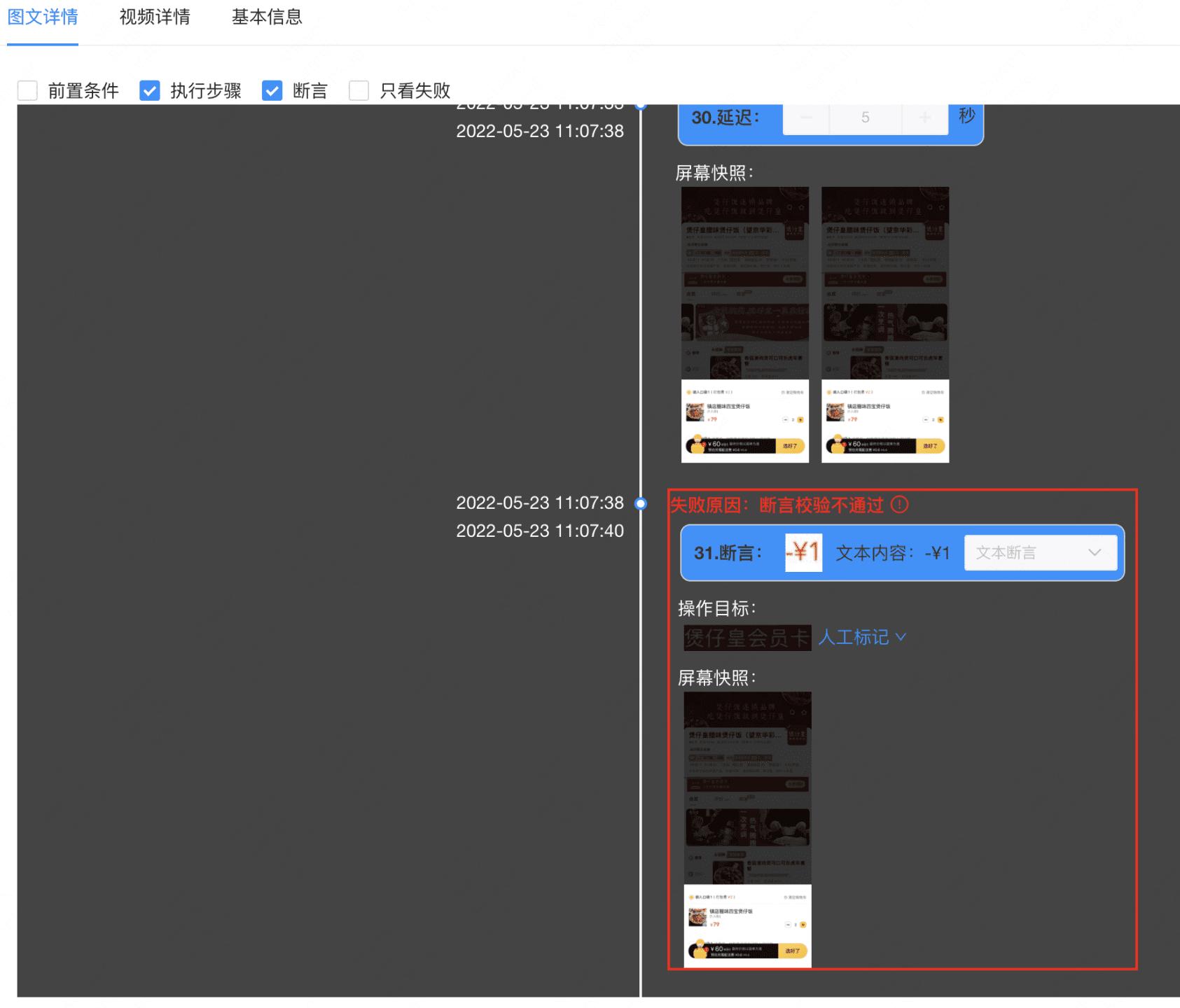The width and height of the screenshot is (1180, 1008).
Task: Uncheck the 执行步骤 checkbox
Action: coord(150,90)
